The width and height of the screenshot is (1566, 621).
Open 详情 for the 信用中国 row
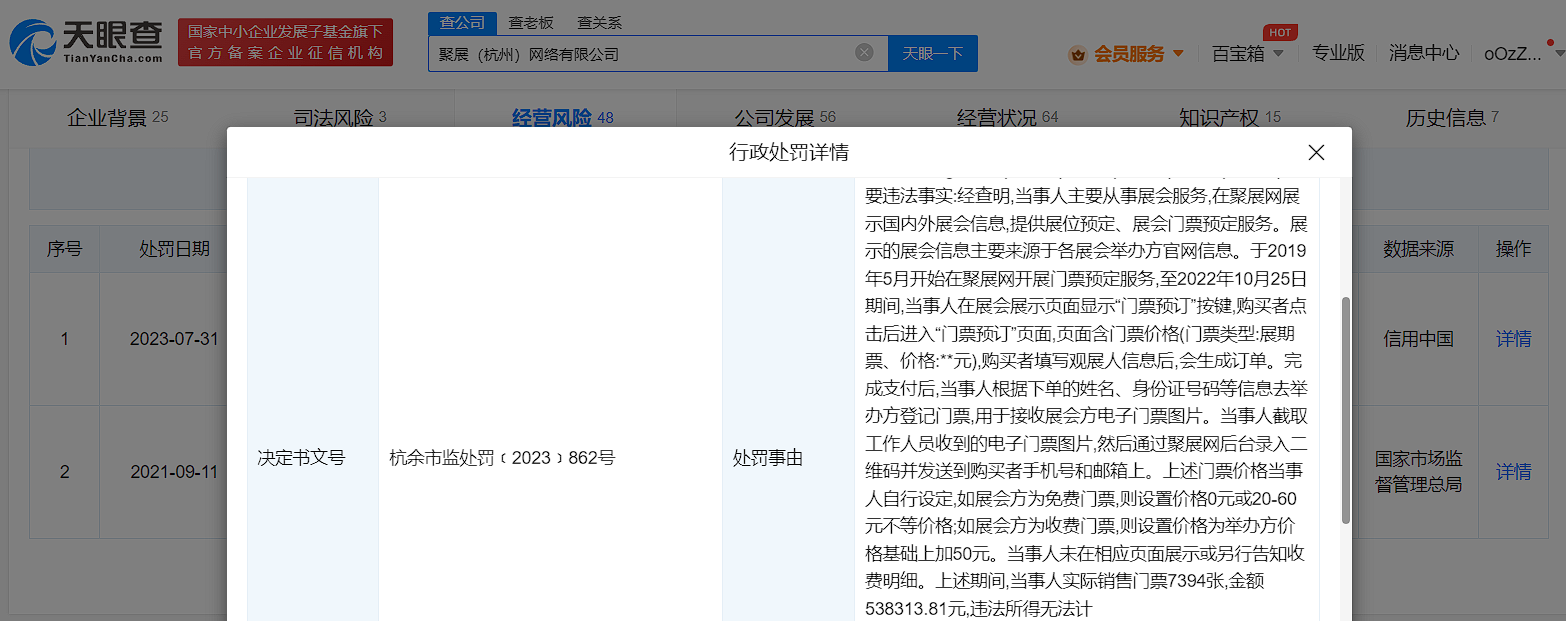coord(1513,339)
